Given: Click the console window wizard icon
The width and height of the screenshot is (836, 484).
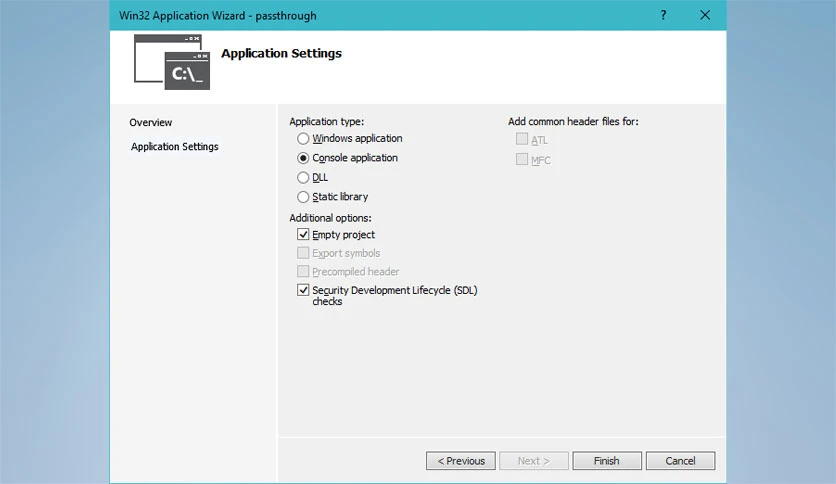Looking at the screenshot, I should tap(172, 62).
